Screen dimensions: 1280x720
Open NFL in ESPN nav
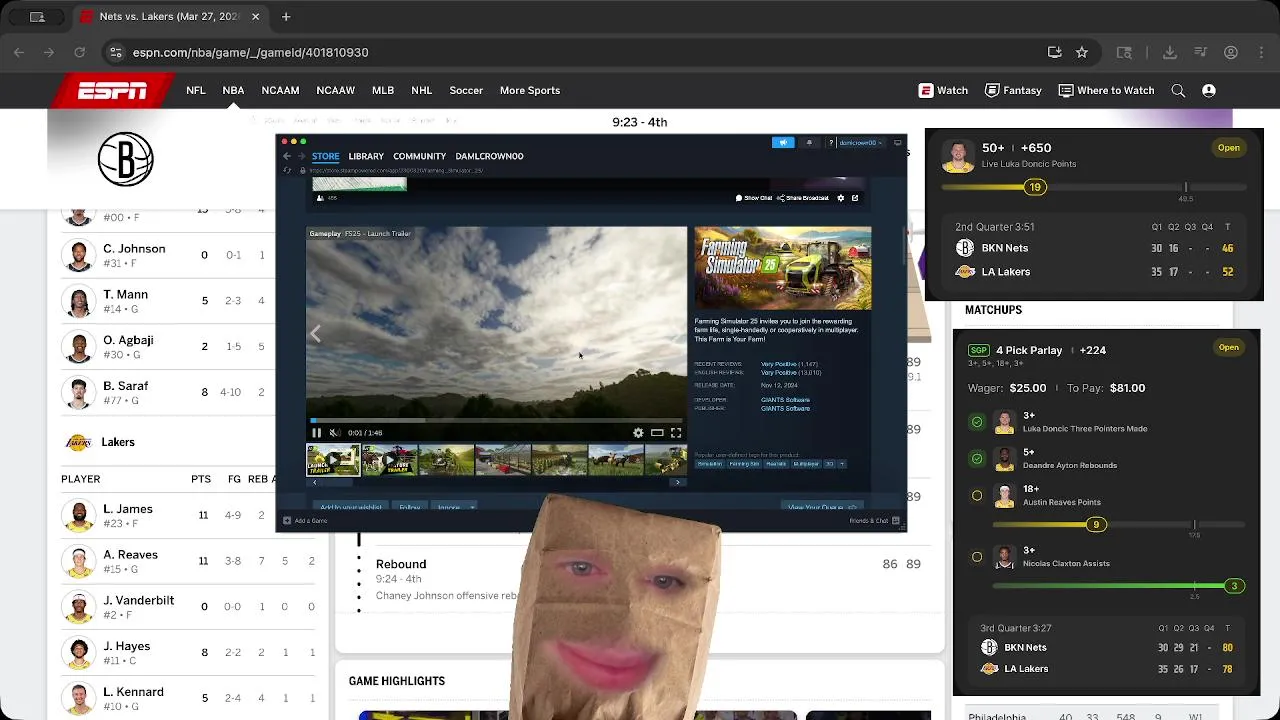pos(196,91)
